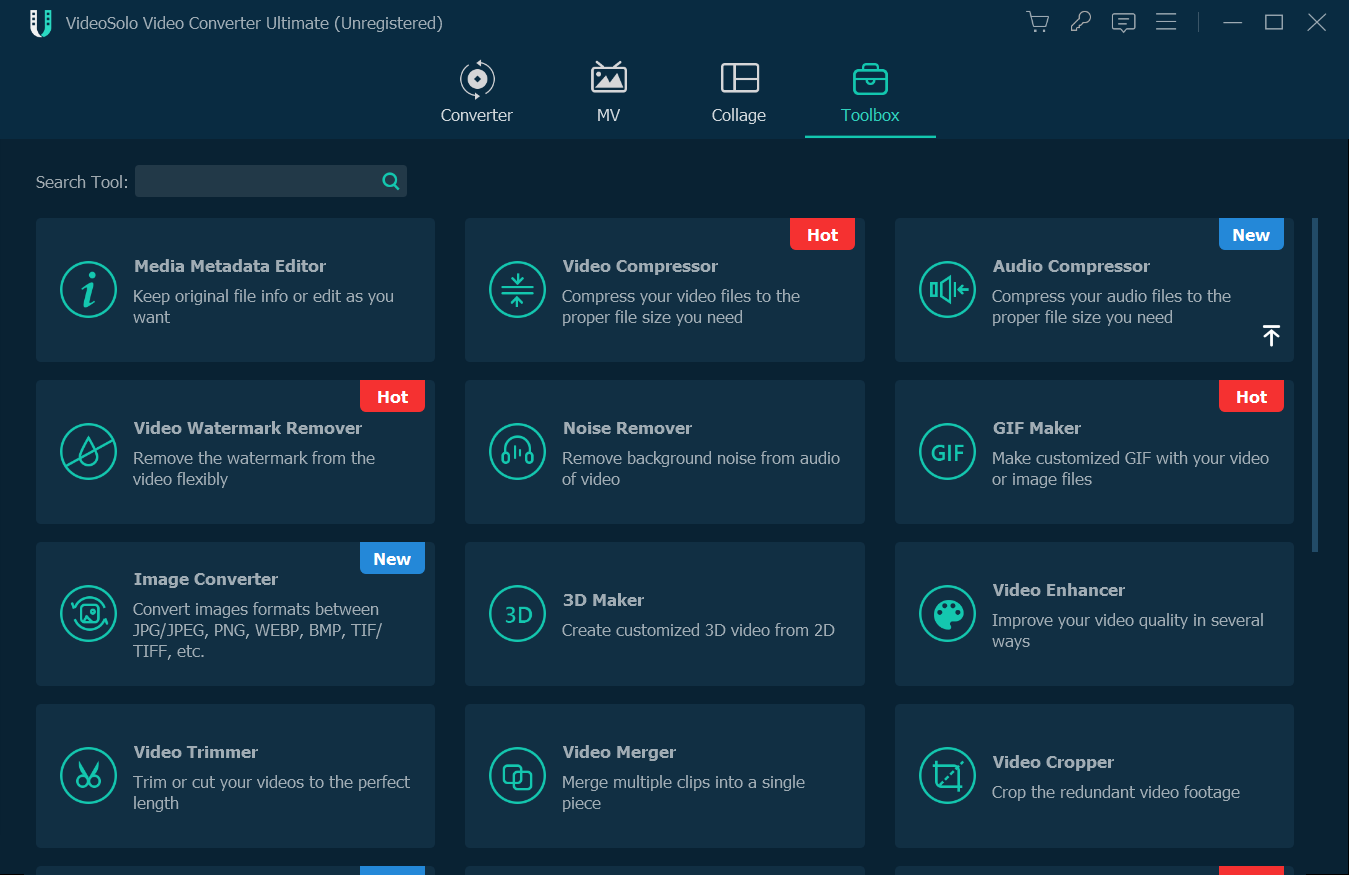The width and height of the screenshot is (1349, 875).
Task: Click the New badge on Image Converter
Action: pyautogui.click(x=392, y=558)
